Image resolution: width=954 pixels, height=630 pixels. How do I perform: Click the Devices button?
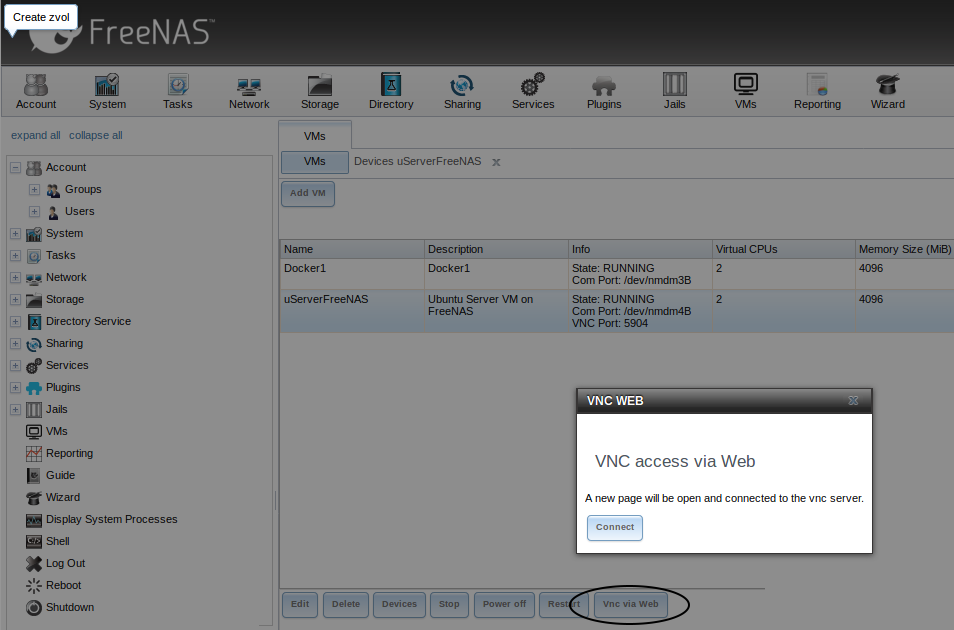(x=399, y=604)
